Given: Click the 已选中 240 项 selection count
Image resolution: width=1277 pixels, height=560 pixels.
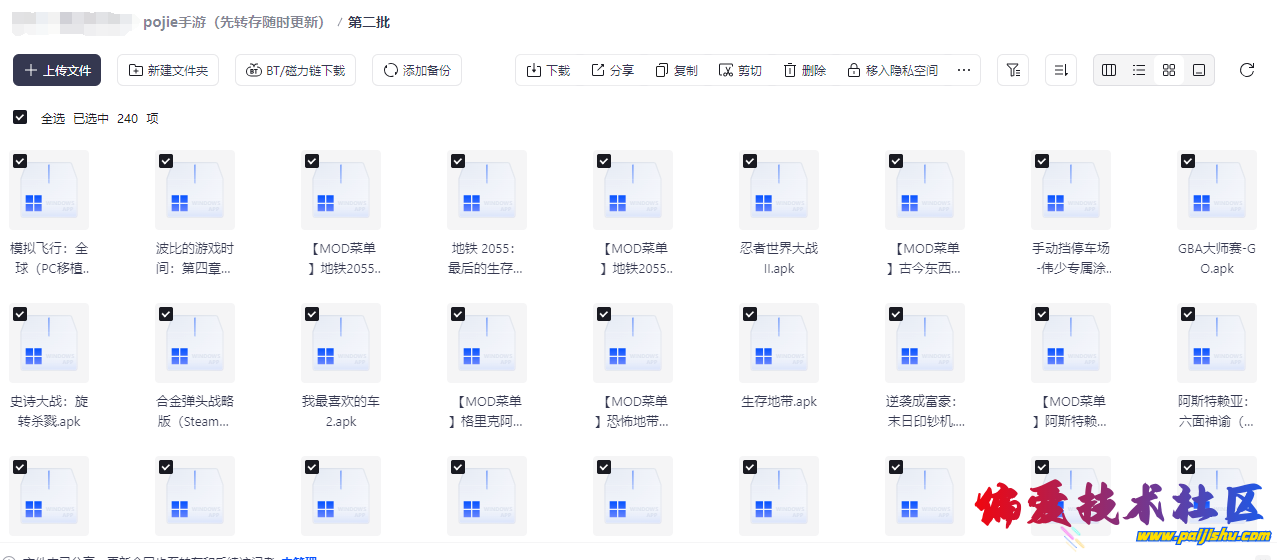Looking at the screenshot, I should [x=116, y=118].
